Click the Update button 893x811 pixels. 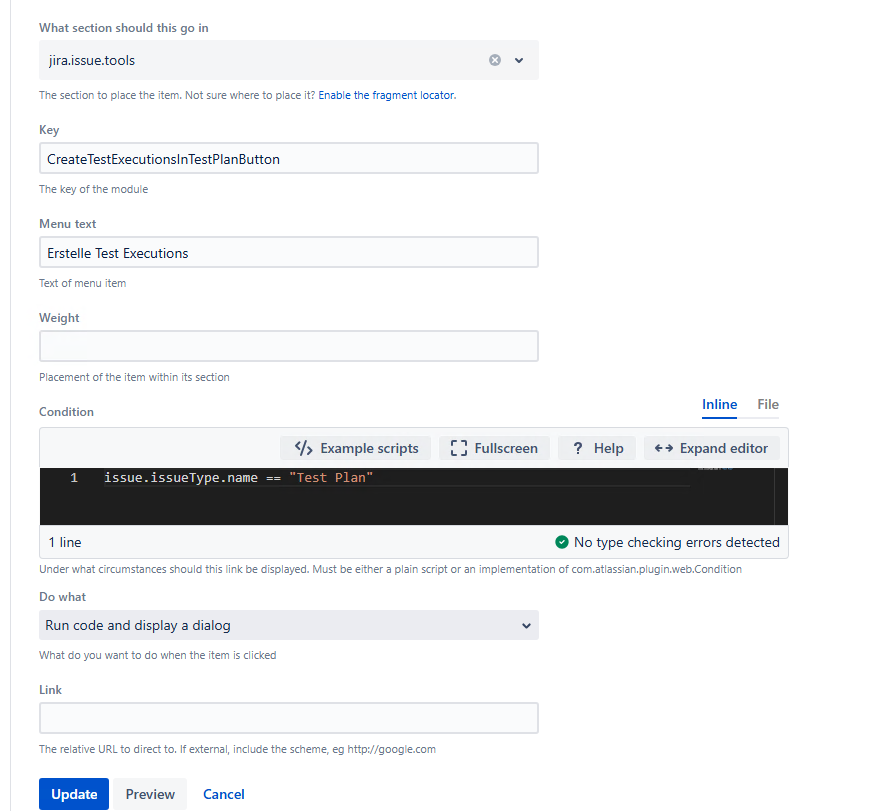(x=74, y=794)
